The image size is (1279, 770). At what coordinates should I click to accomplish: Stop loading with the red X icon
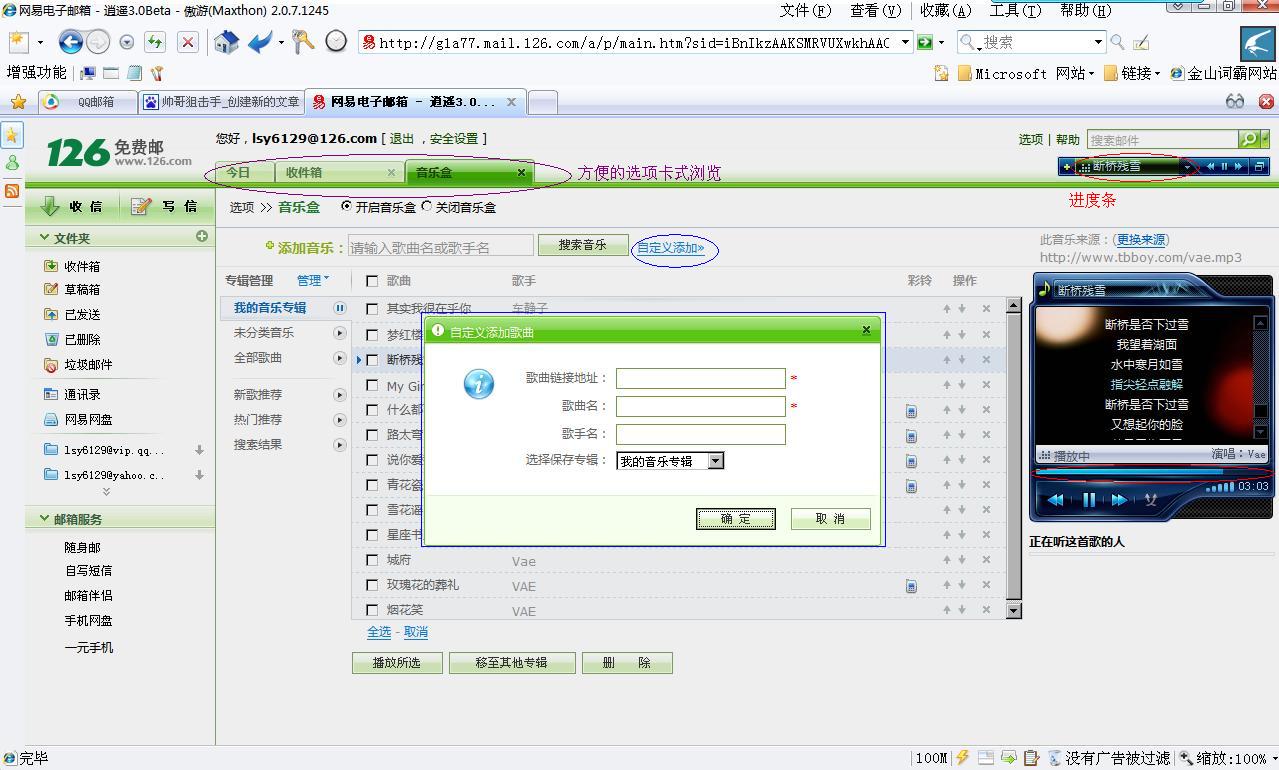187,42
